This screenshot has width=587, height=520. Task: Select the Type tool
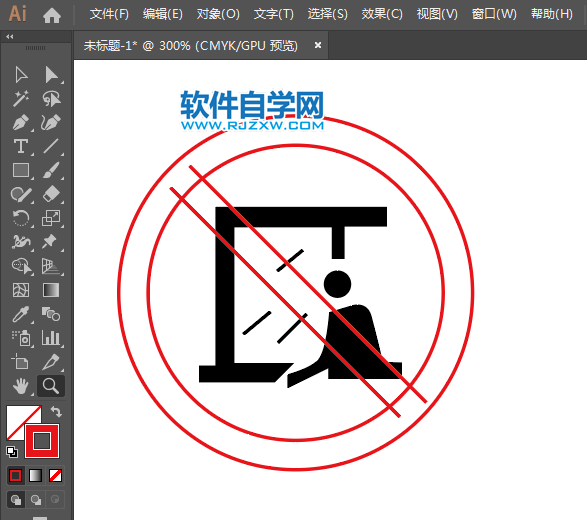coord(21,146)
